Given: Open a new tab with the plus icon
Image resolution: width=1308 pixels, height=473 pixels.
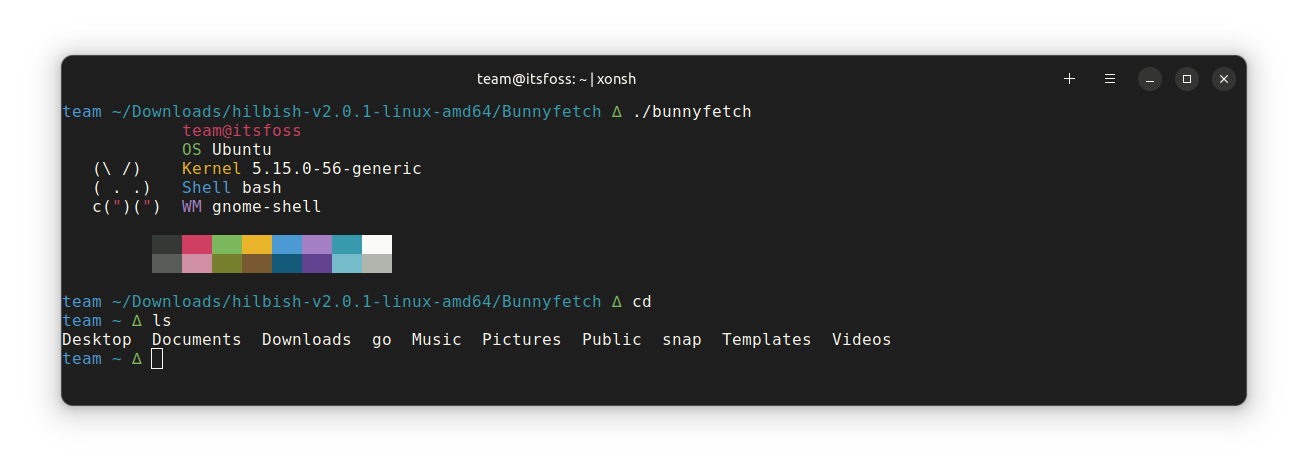Looking at the screenshot, I should (x=1069, y=78).
